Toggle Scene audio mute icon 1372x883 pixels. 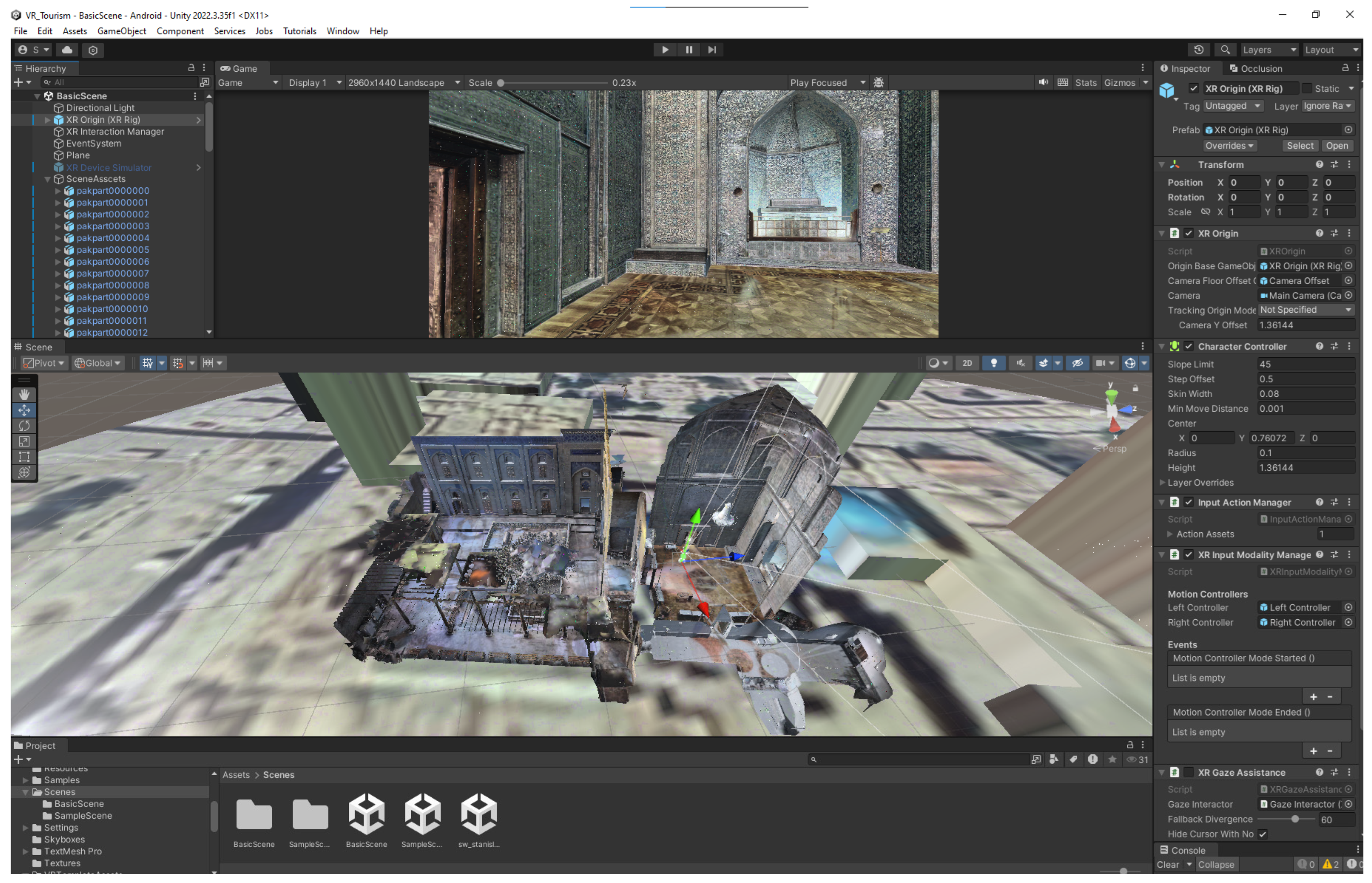click(1020, 363)
